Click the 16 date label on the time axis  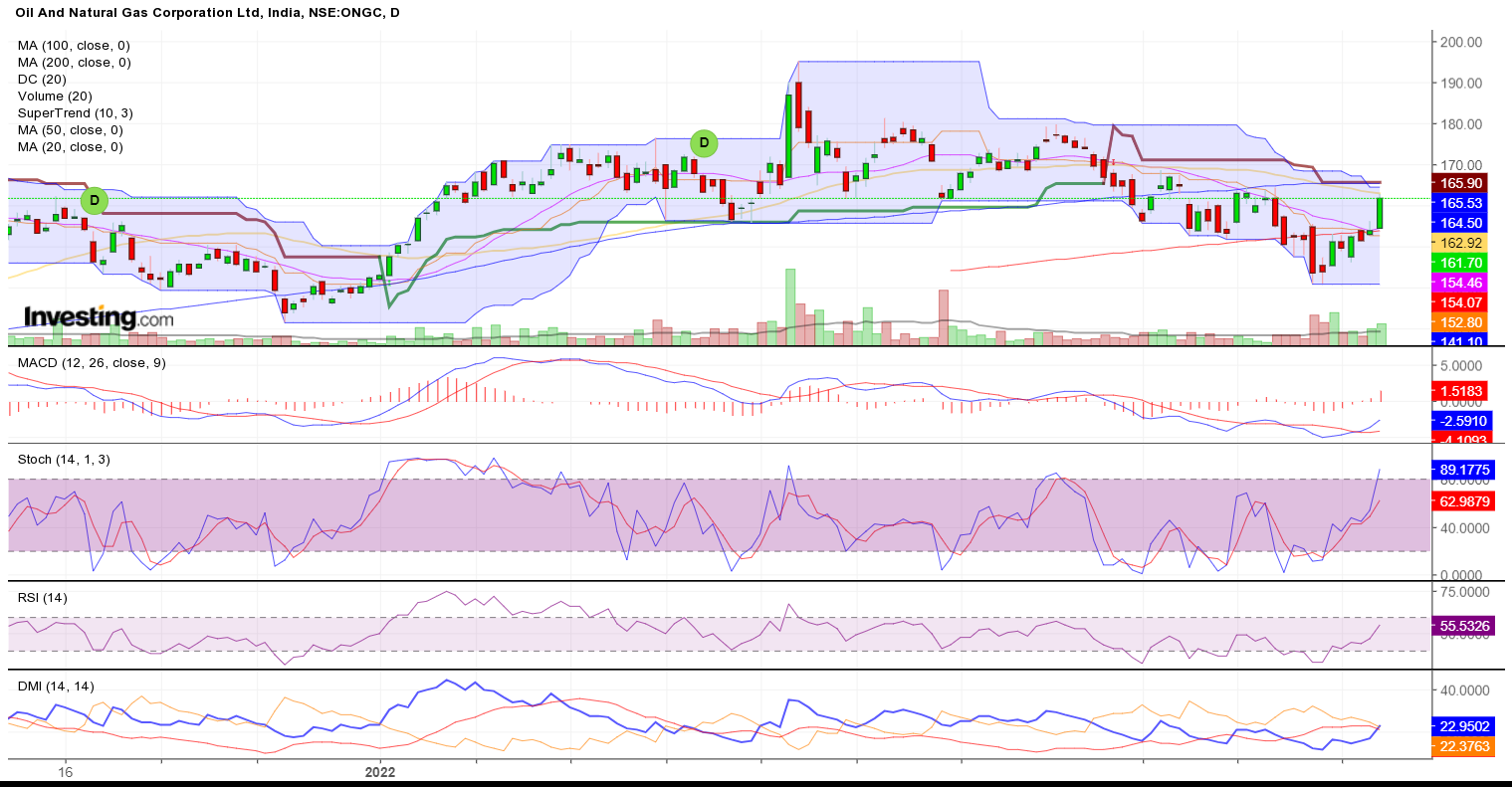pyautogui.click(x=66, y=772)
